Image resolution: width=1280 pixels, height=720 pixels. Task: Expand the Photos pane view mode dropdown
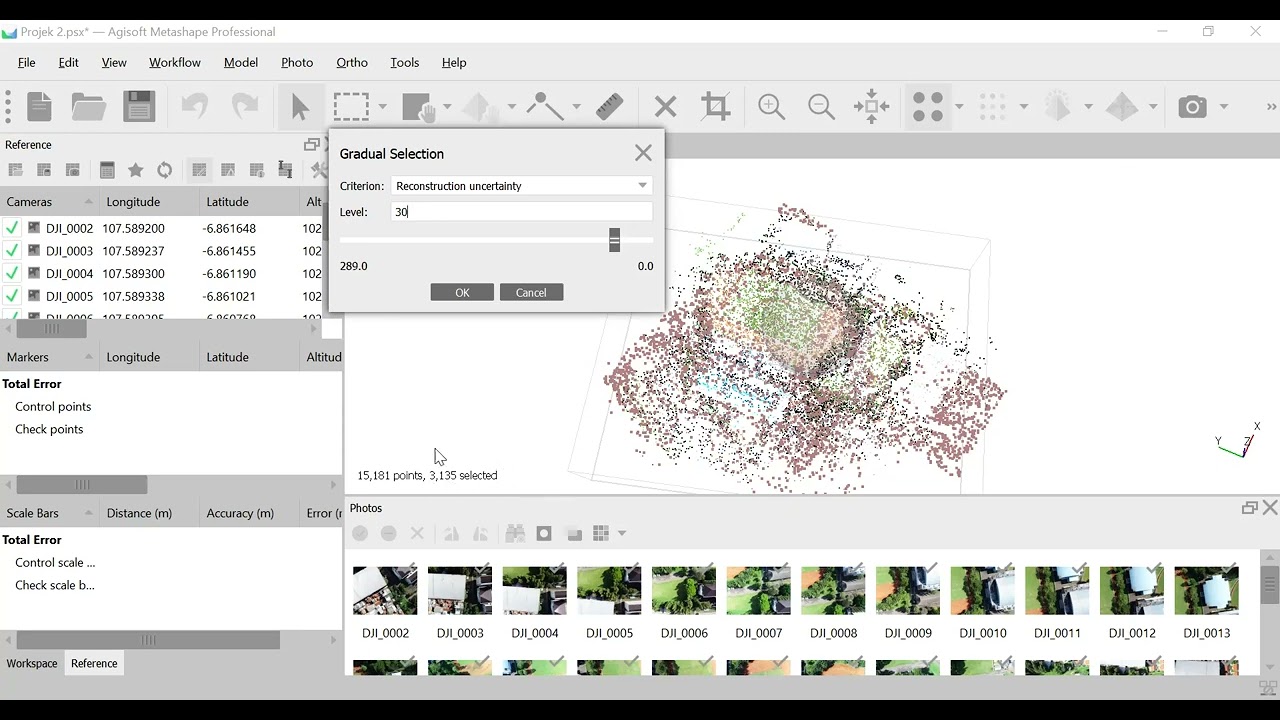[x=622, y=534]
